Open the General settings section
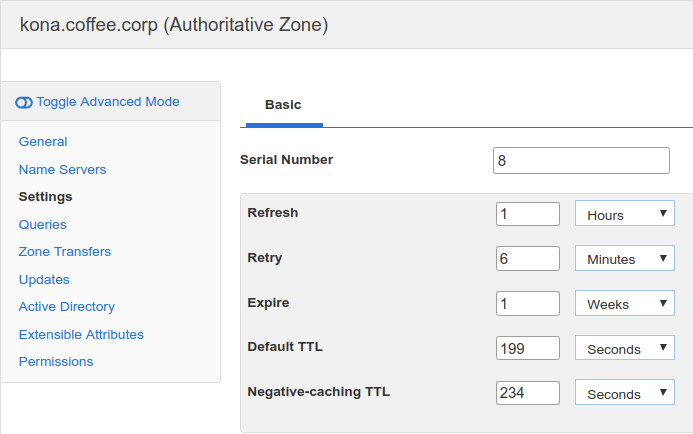Image resolution: width=693 pixels, height=434 pixels. 43,142
